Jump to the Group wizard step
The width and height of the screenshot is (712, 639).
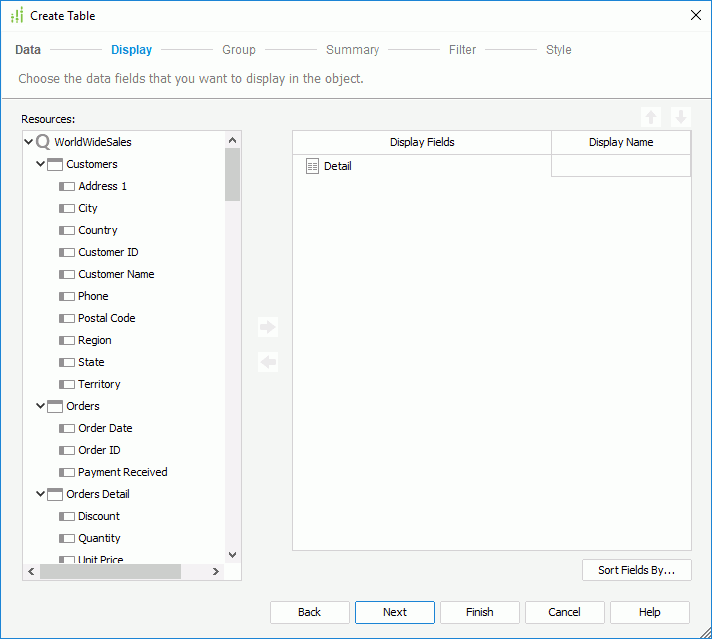pos(239,50)
